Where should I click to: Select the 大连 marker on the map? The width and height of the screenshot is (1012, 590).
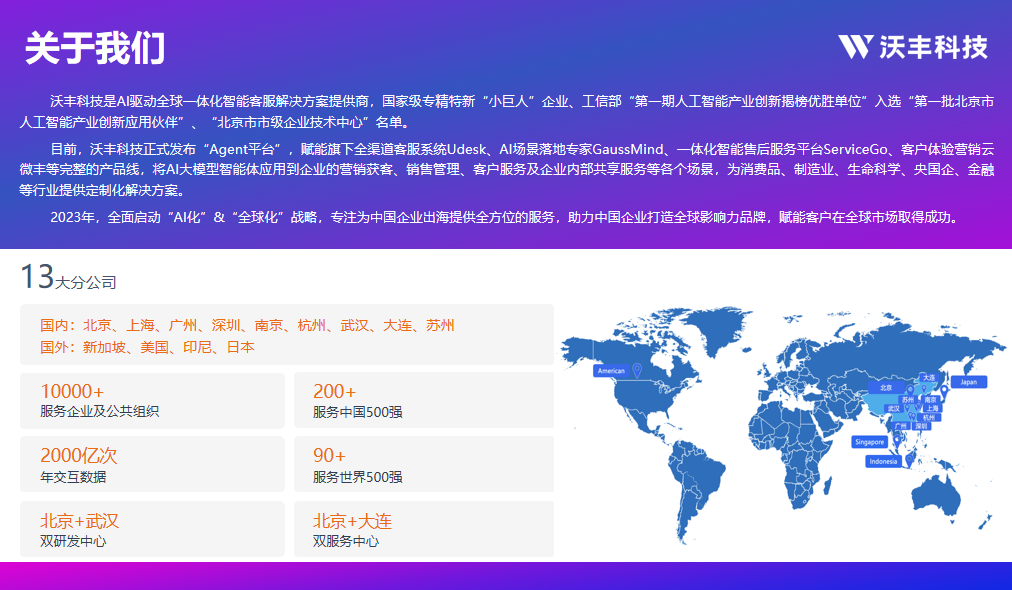click(x=929, y=378)
